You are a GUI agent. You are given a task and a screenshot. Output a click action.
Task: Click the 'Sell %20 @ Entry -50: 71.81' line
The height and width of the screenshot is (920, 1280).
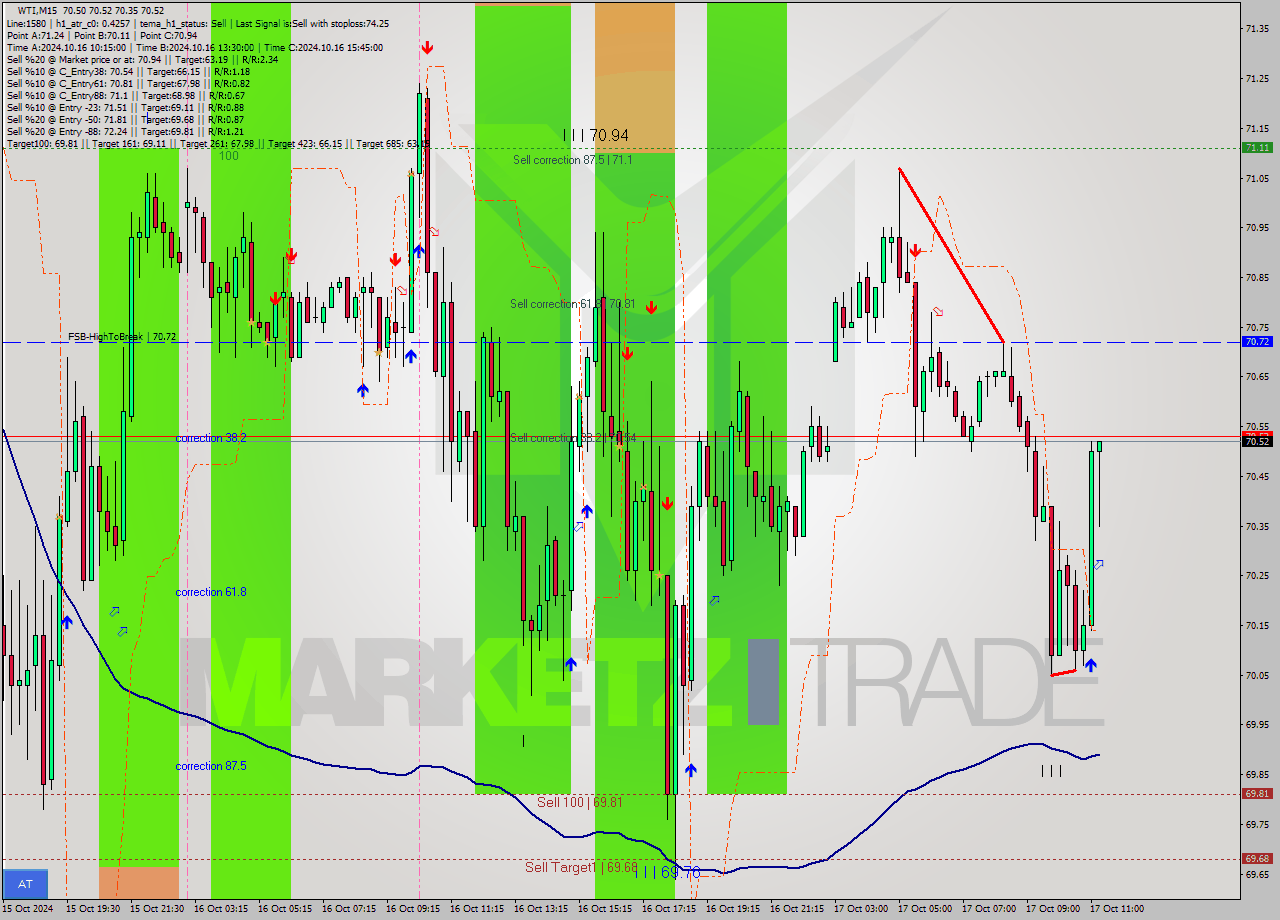(x=125, y=119)
